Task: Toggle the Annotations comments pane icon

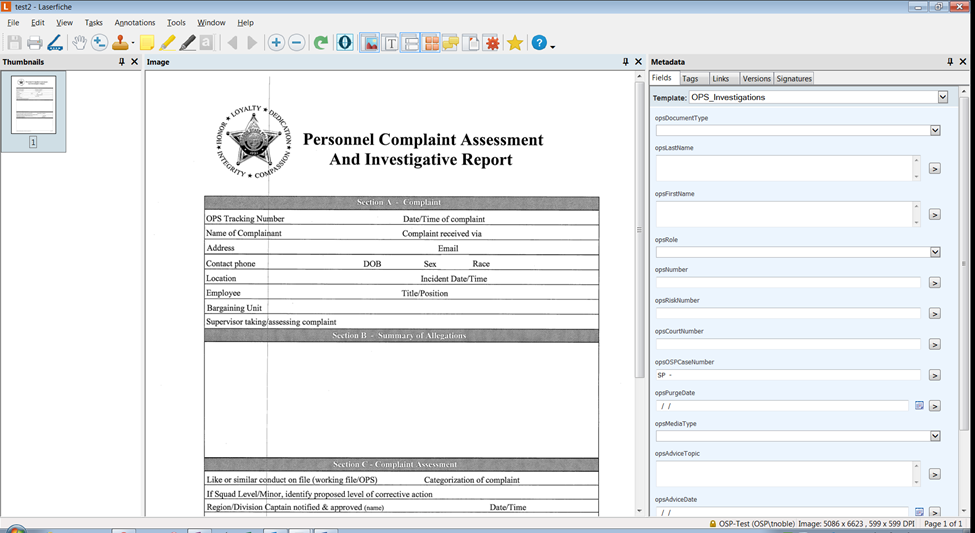Action: pos(451,43)
